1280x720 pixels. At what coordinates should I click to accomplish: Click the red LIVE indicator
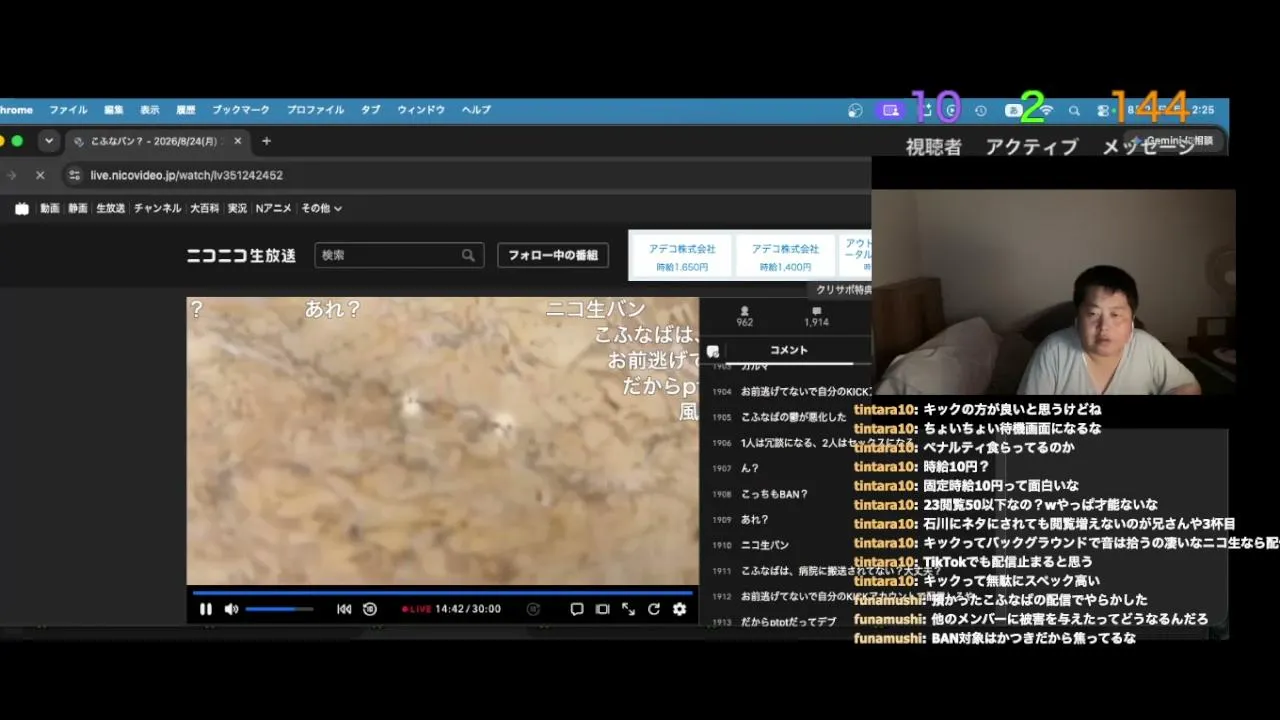tap(416, 609)
